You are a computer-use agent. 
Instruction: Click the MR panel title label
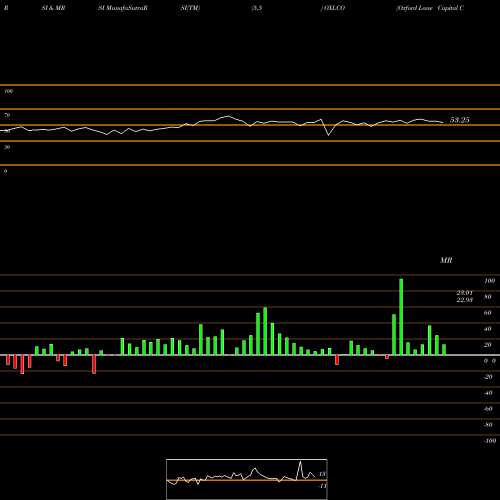point(446,260)
